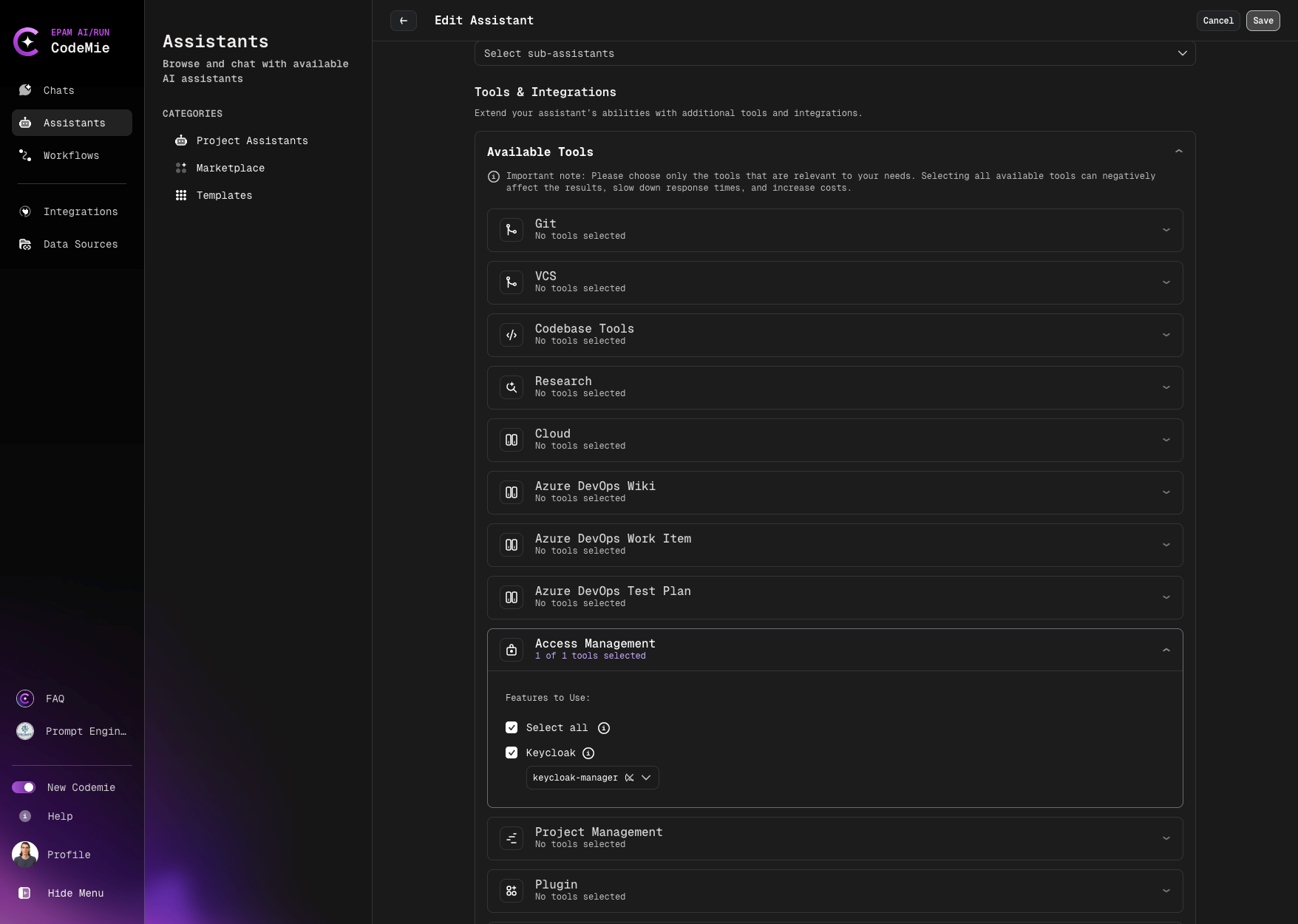Screen dimensions: 1298x924
Task: Remove the keycloak-manager tag
Action: [629, 778]
